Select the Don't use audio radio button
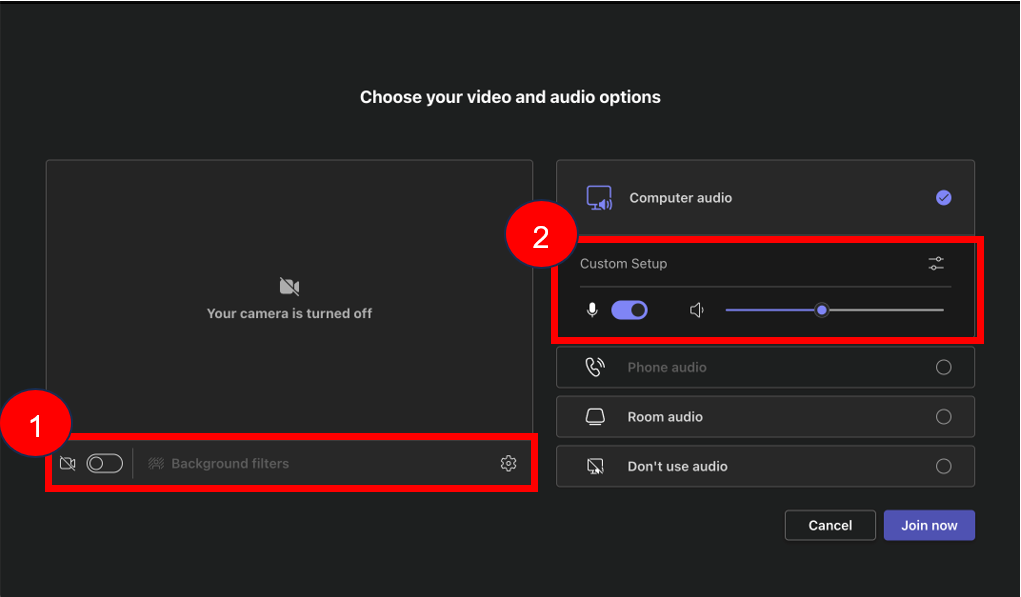 [944, 466]
